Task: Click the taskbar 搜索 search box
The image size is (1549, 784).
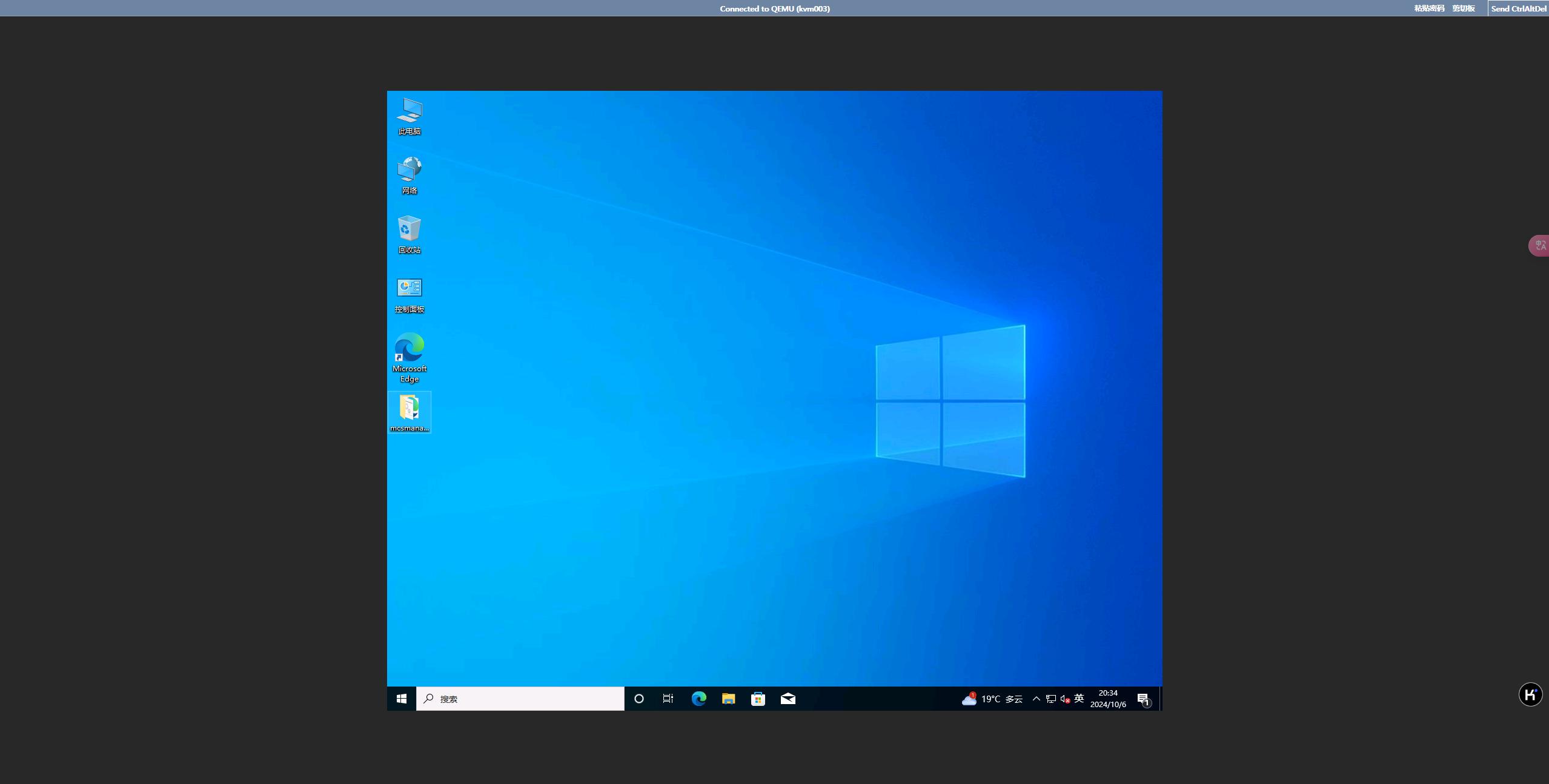Action: point(520,699)
